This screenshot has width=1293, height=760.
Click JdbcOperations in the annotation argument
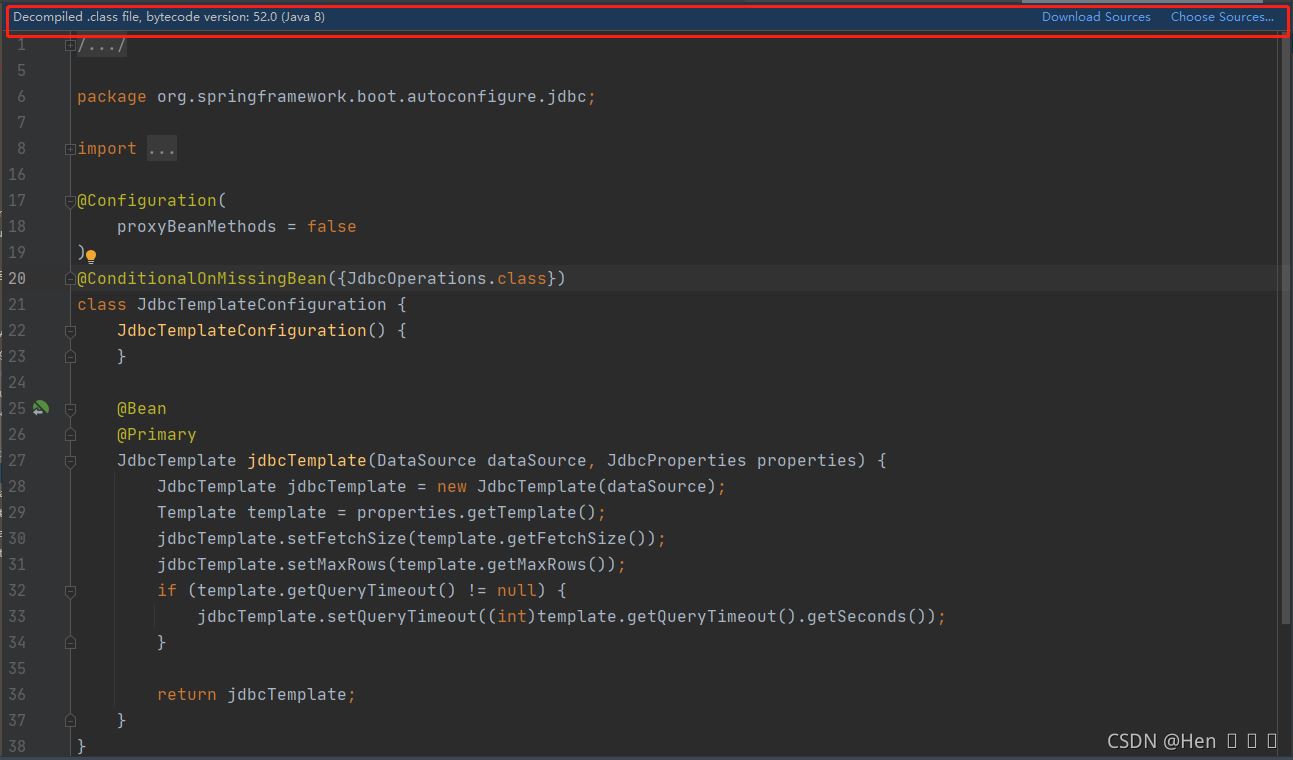[417, 279]
